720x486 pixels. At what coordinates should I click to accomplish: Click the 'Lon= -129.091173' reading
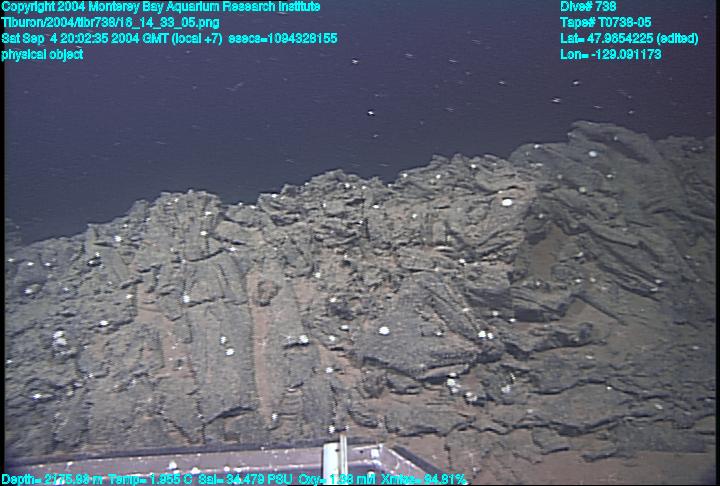click(x=611, y=54)
